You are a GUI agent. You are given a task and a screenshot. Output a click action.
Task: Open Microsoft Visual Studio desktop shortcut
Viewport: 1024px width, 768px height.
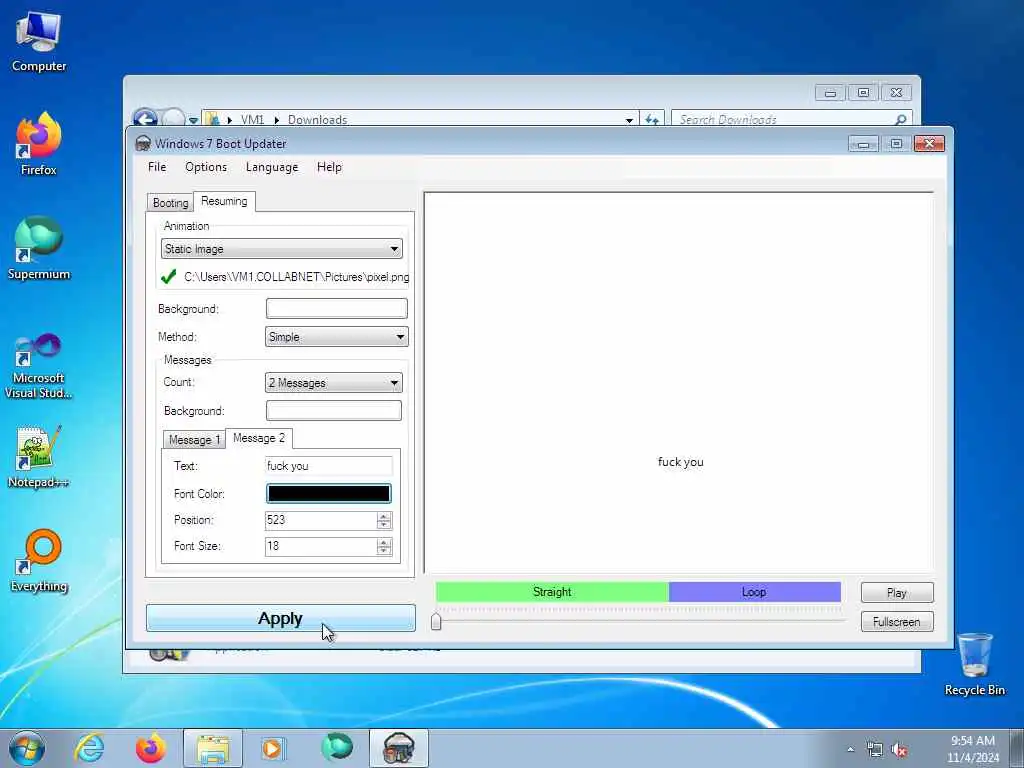click(x=39, y=366)
